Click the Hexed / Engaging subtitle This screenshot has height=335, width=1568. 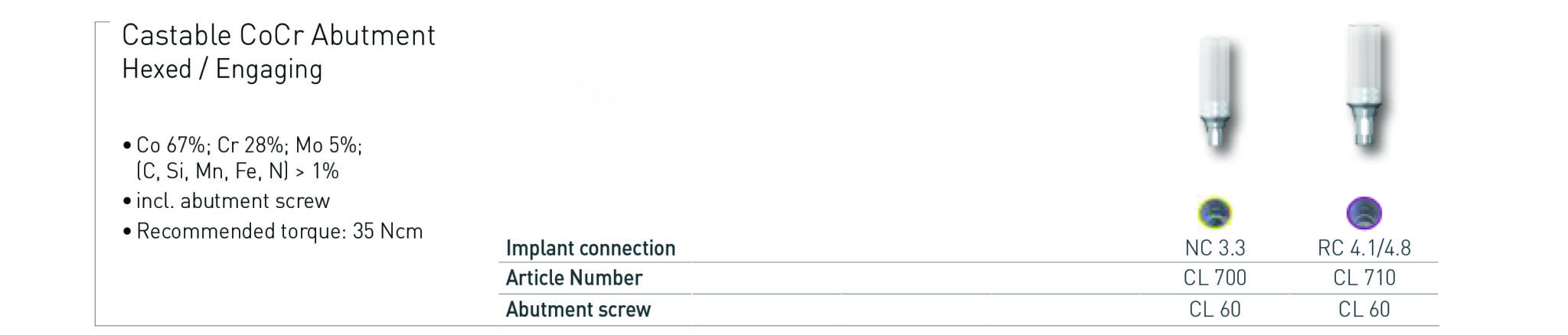coord(222,70)
